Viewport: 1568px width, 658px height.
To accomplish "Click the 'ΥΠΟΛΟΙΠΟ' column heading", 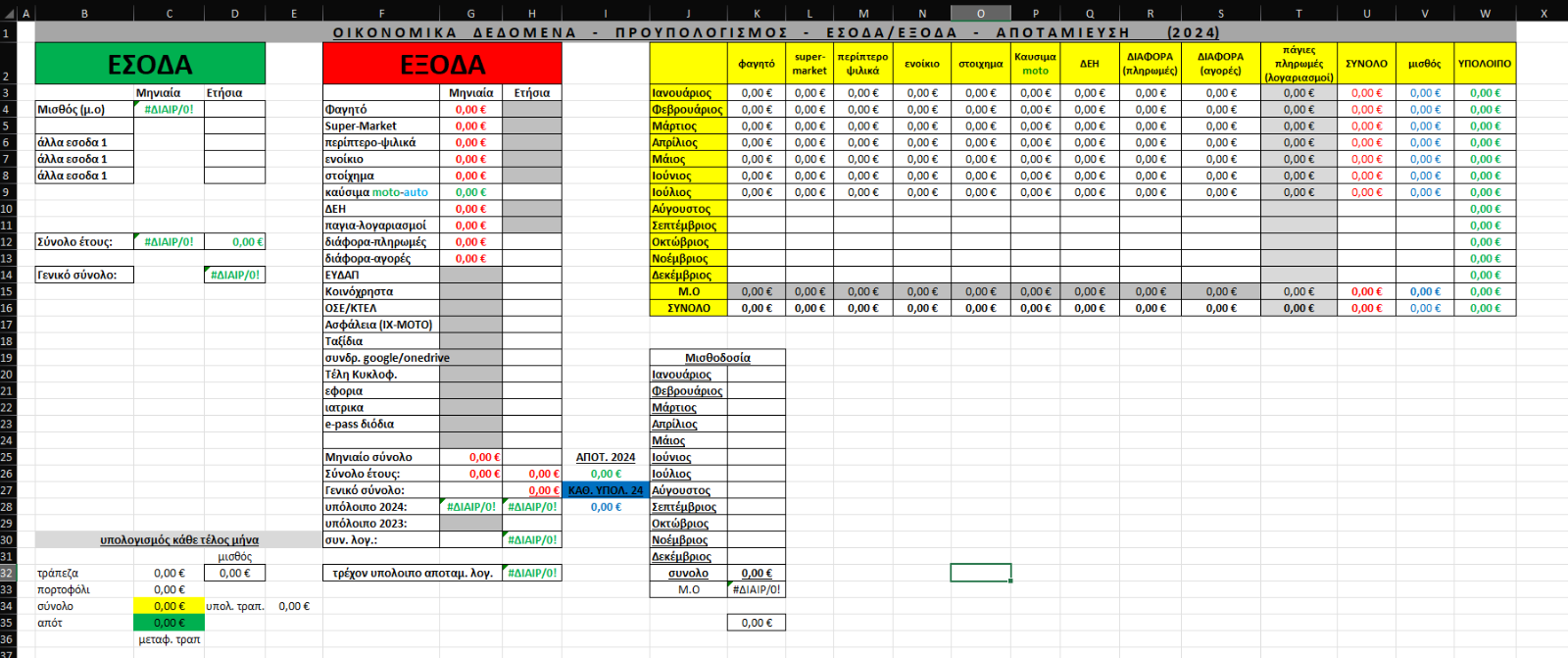I will pyautogui.click(x=1485, y=64).
